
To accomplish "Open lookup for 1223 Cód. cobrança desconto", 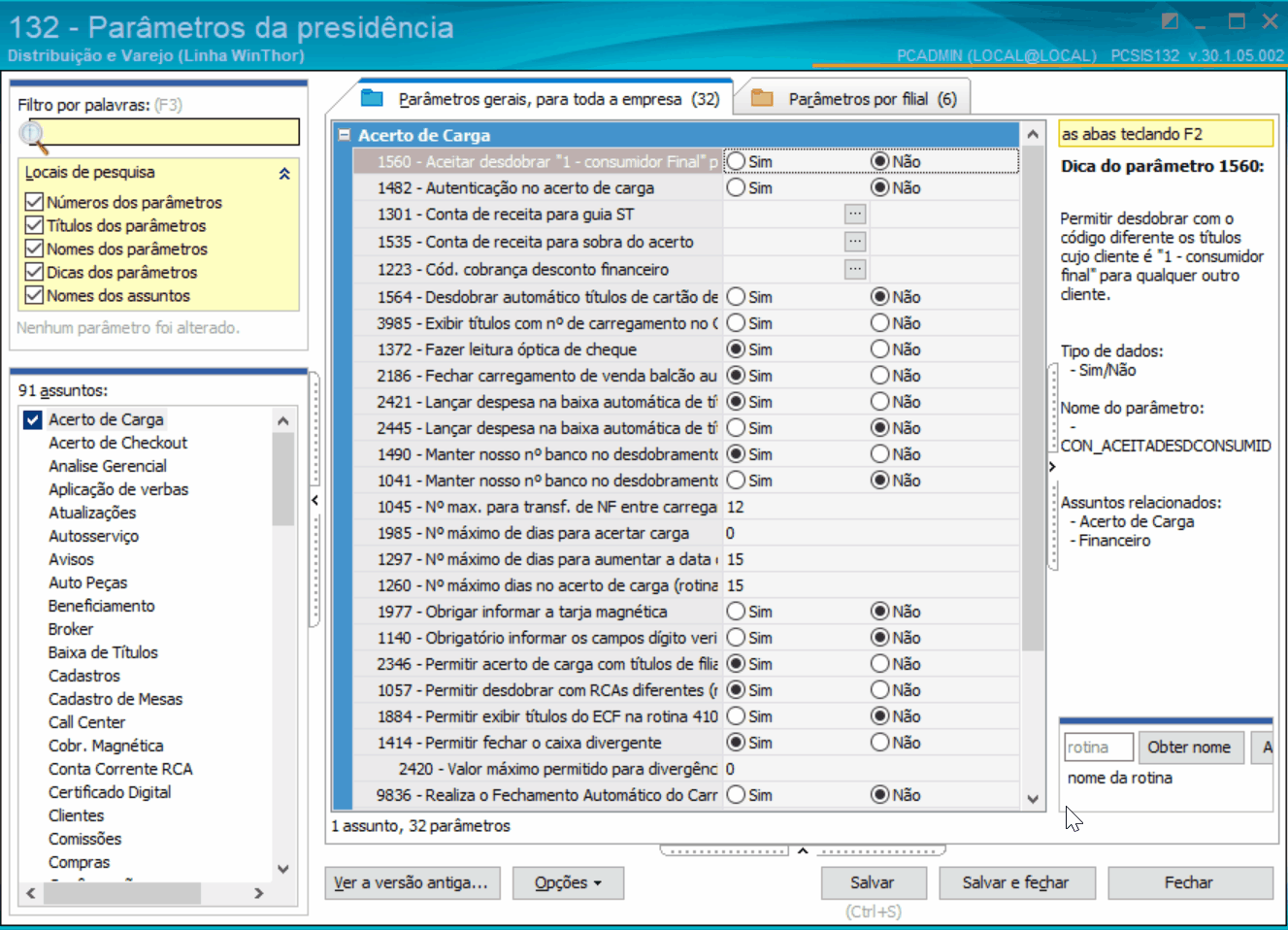I will (x=854, y=268).
